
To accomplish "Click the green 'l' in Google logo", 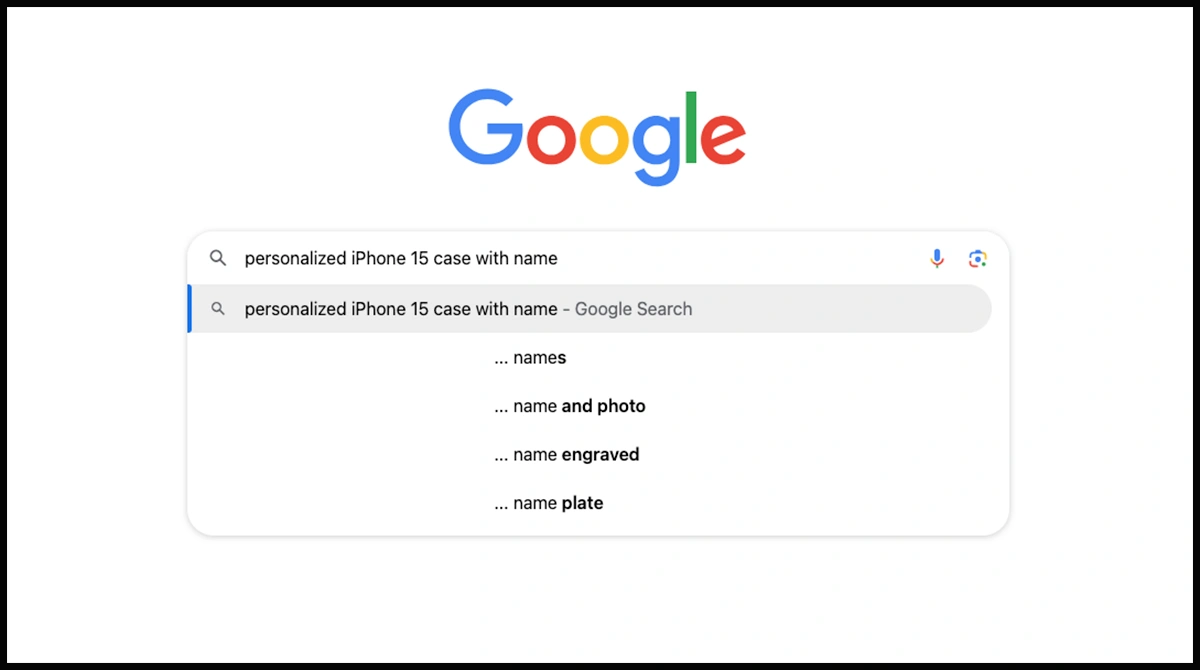I will click(x=691, y=126).
